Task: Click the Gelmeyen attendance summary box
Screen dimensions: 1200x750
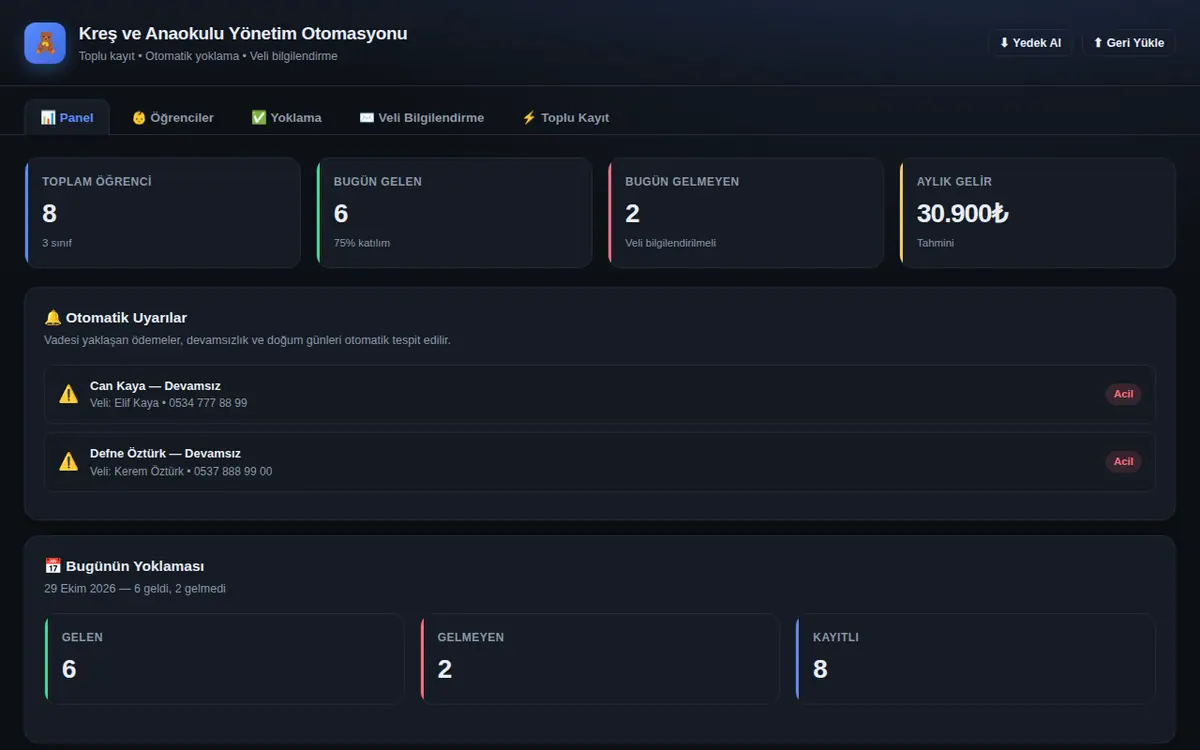Action: [x=600, y=659]
